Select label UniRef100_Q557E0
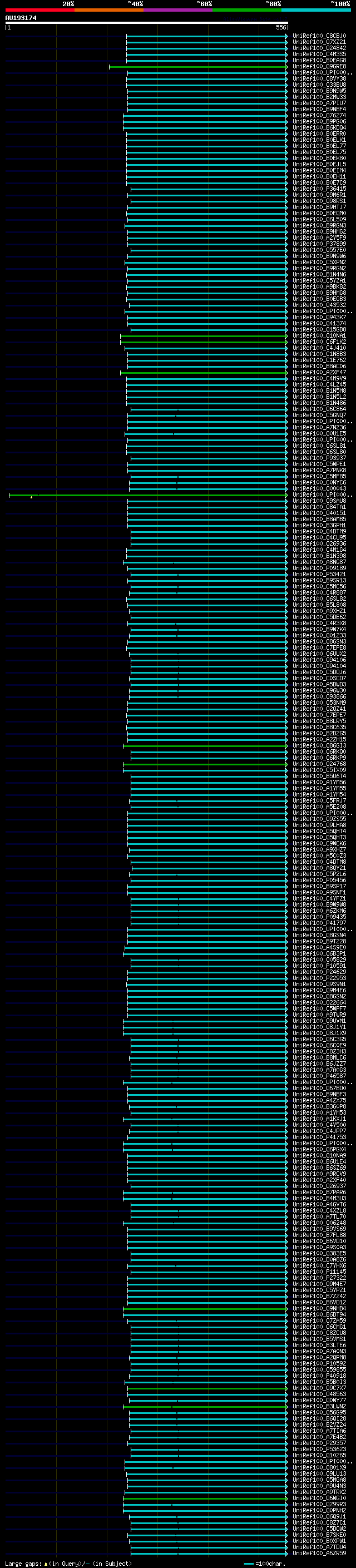This screenshot has width=356, height=1568. tap(319, 250)
